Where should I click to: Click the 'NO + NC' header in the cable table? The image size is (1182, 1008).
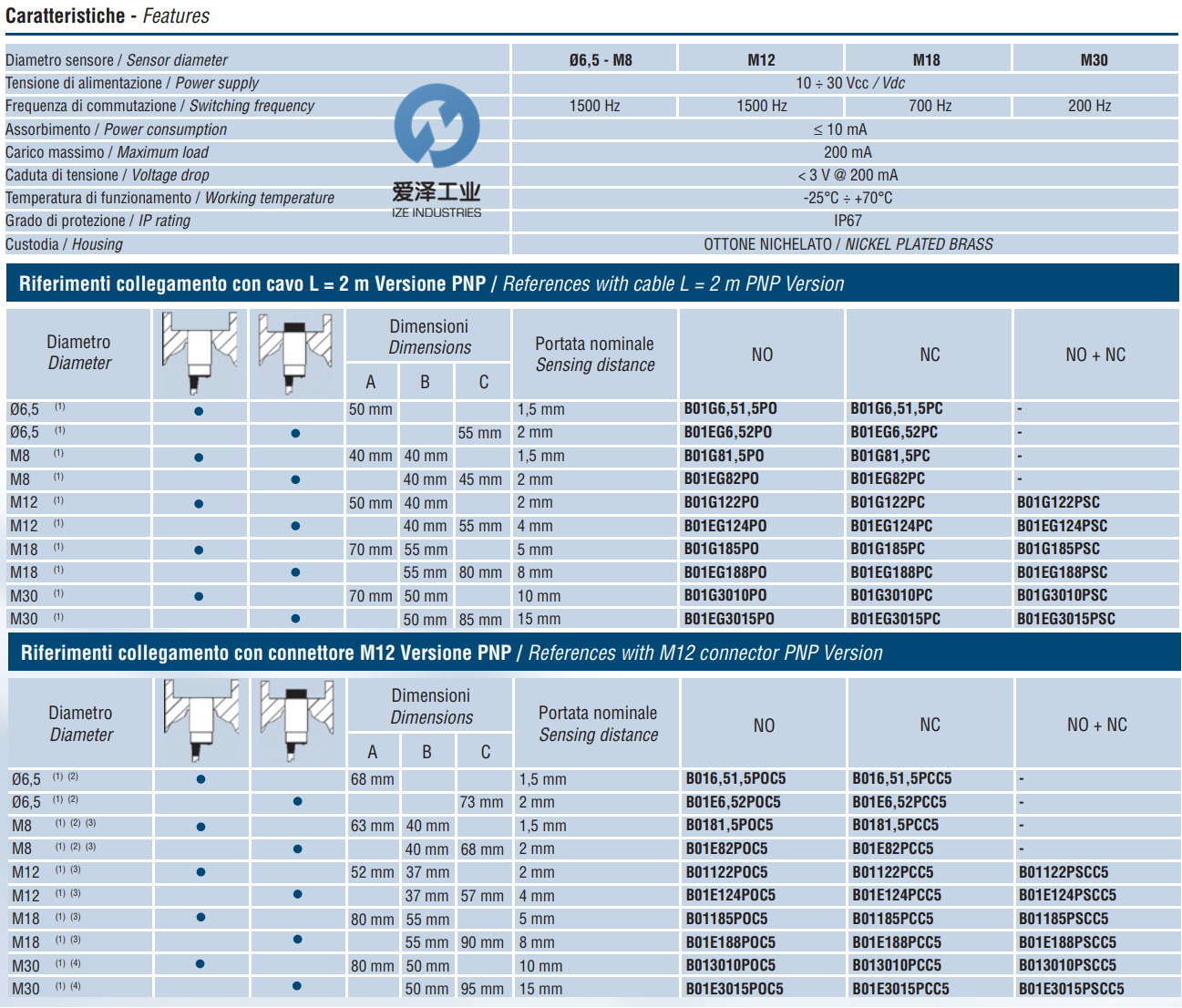(1095, 355)
